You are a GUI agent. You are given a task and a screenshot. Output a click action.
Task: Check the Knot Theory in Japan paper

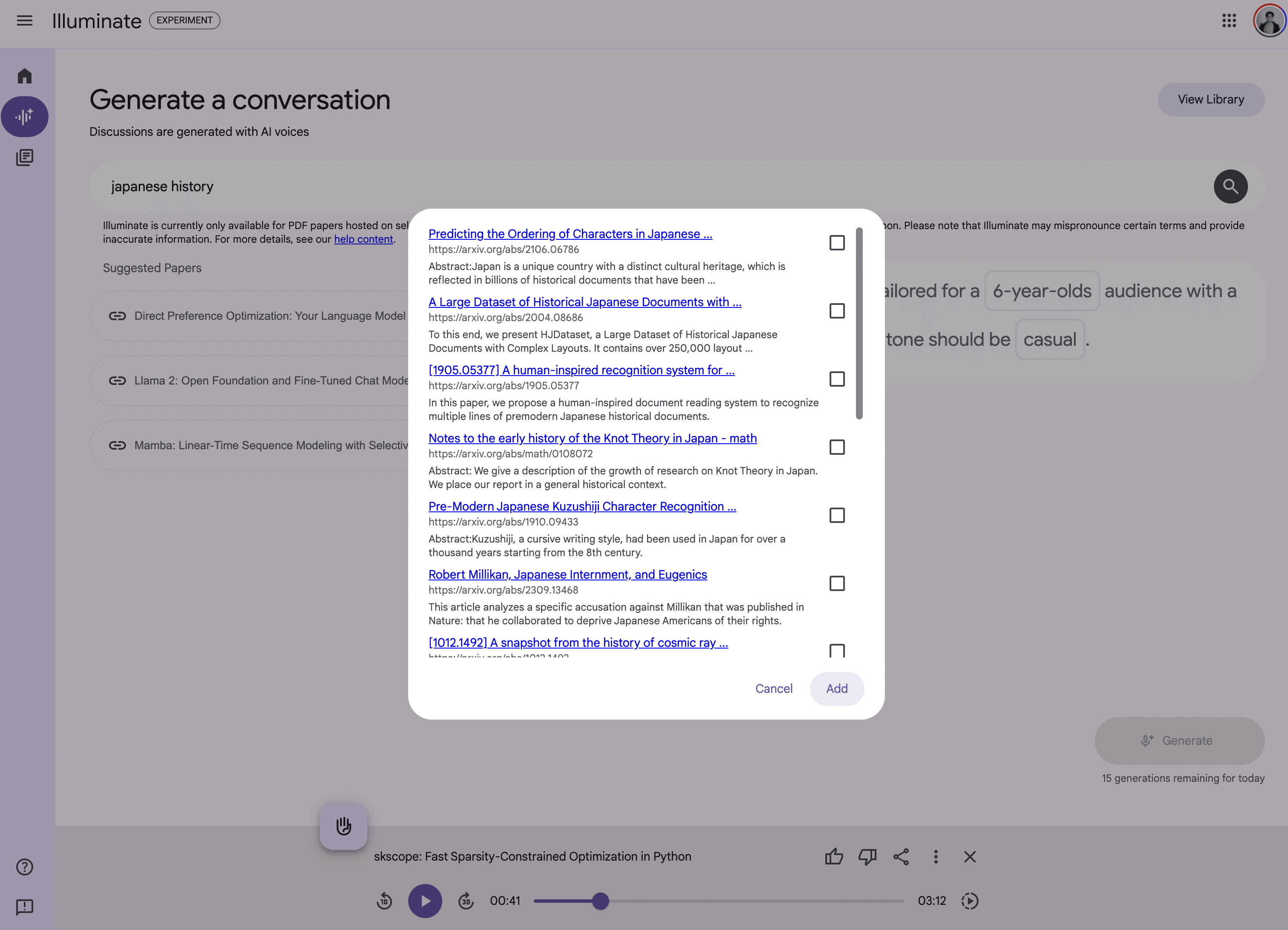point(836,448)
